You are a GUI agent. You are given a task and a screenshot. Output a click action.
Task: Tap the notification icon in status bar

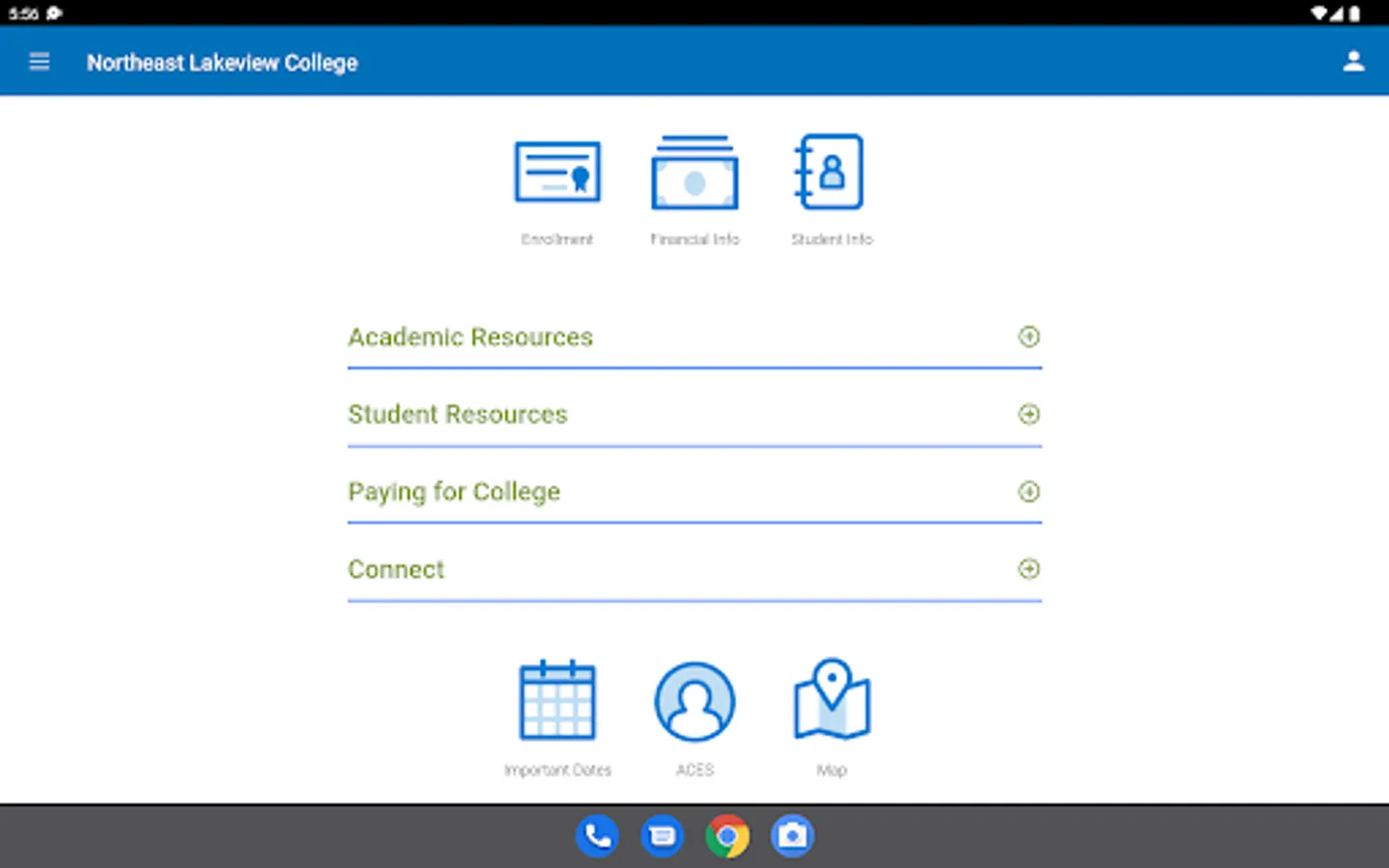(x=54, y=14)
